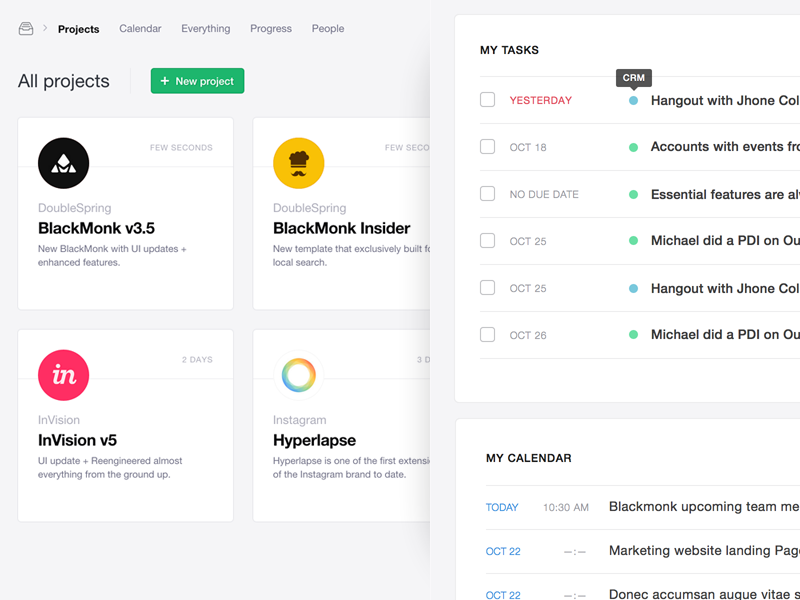The height and width of the screenshot is (600, 800).
Task: Click the breadcrumb chevron arrow
Action: [45, 29]
